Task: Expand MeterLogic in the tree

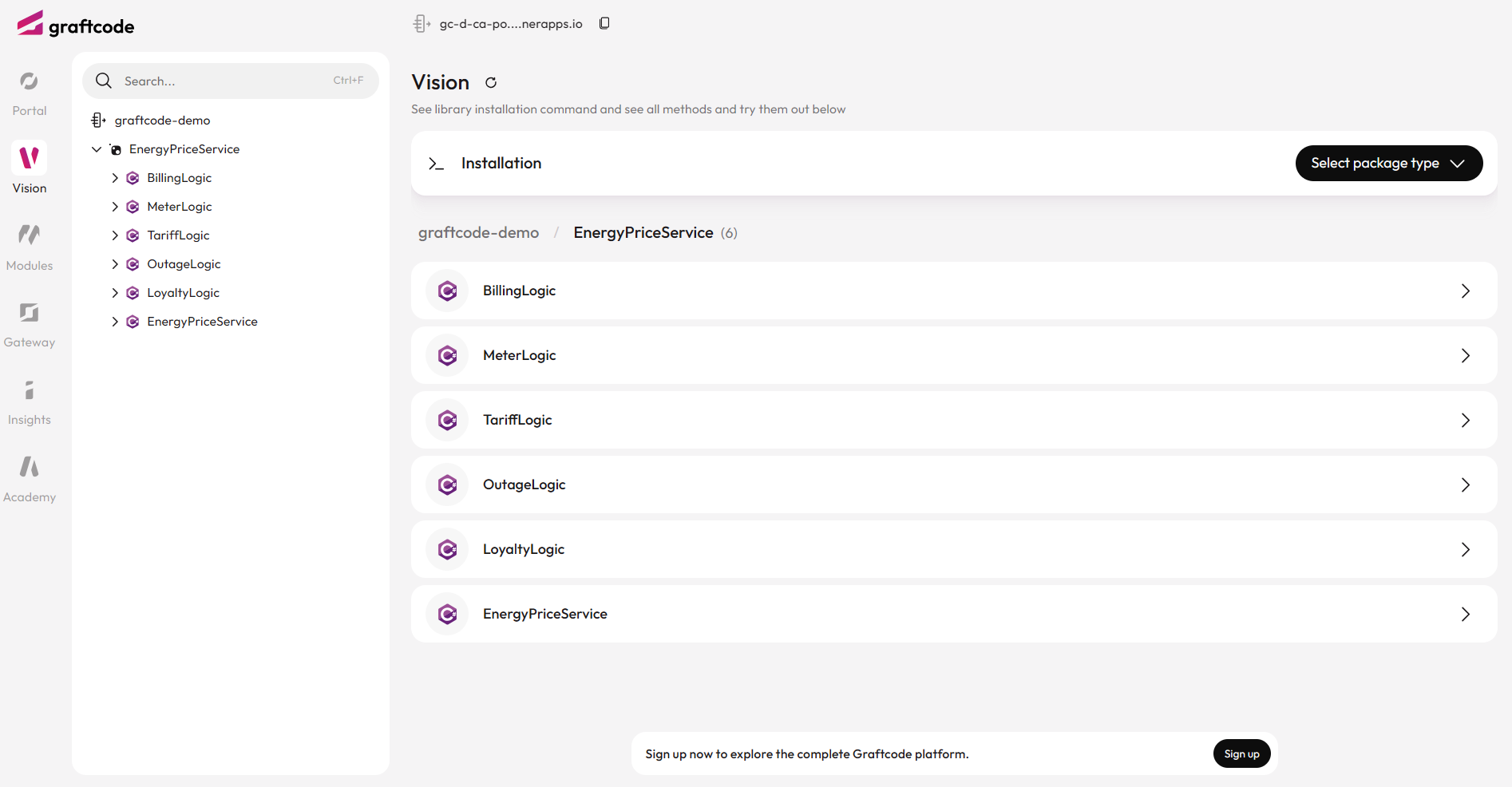Action: [115, 207]
